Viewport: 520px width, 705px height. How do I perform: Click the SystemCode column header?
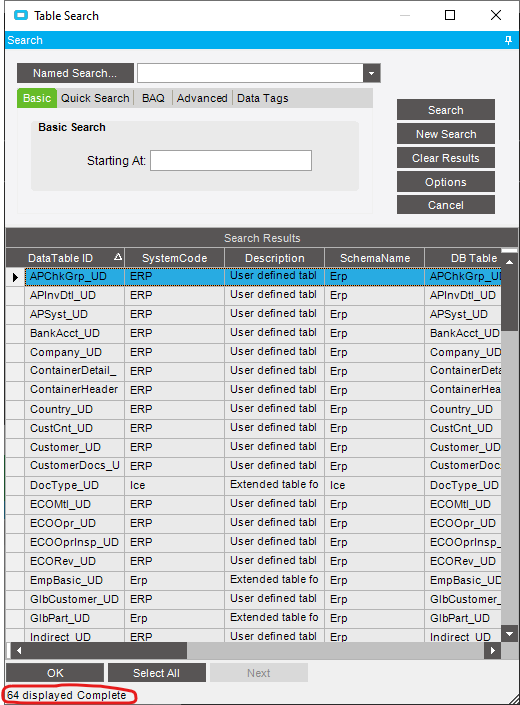[x=174, y=258]
